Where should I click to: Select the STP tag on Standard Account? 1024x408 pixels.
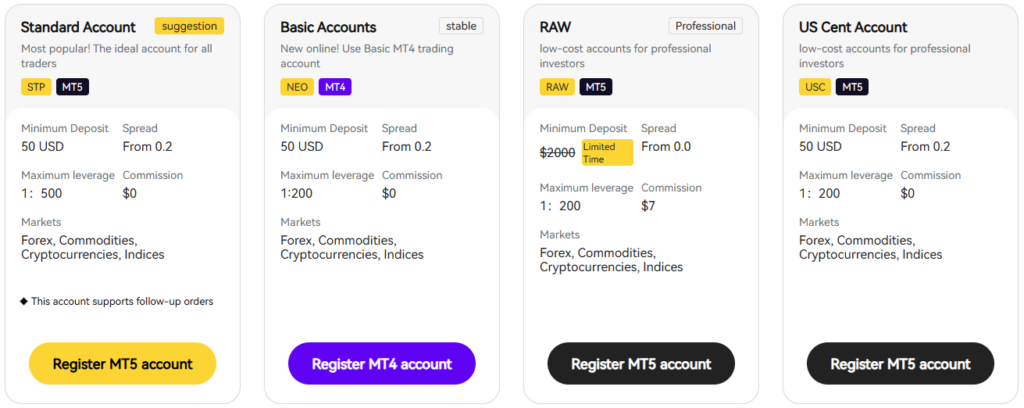coord(36,87)
